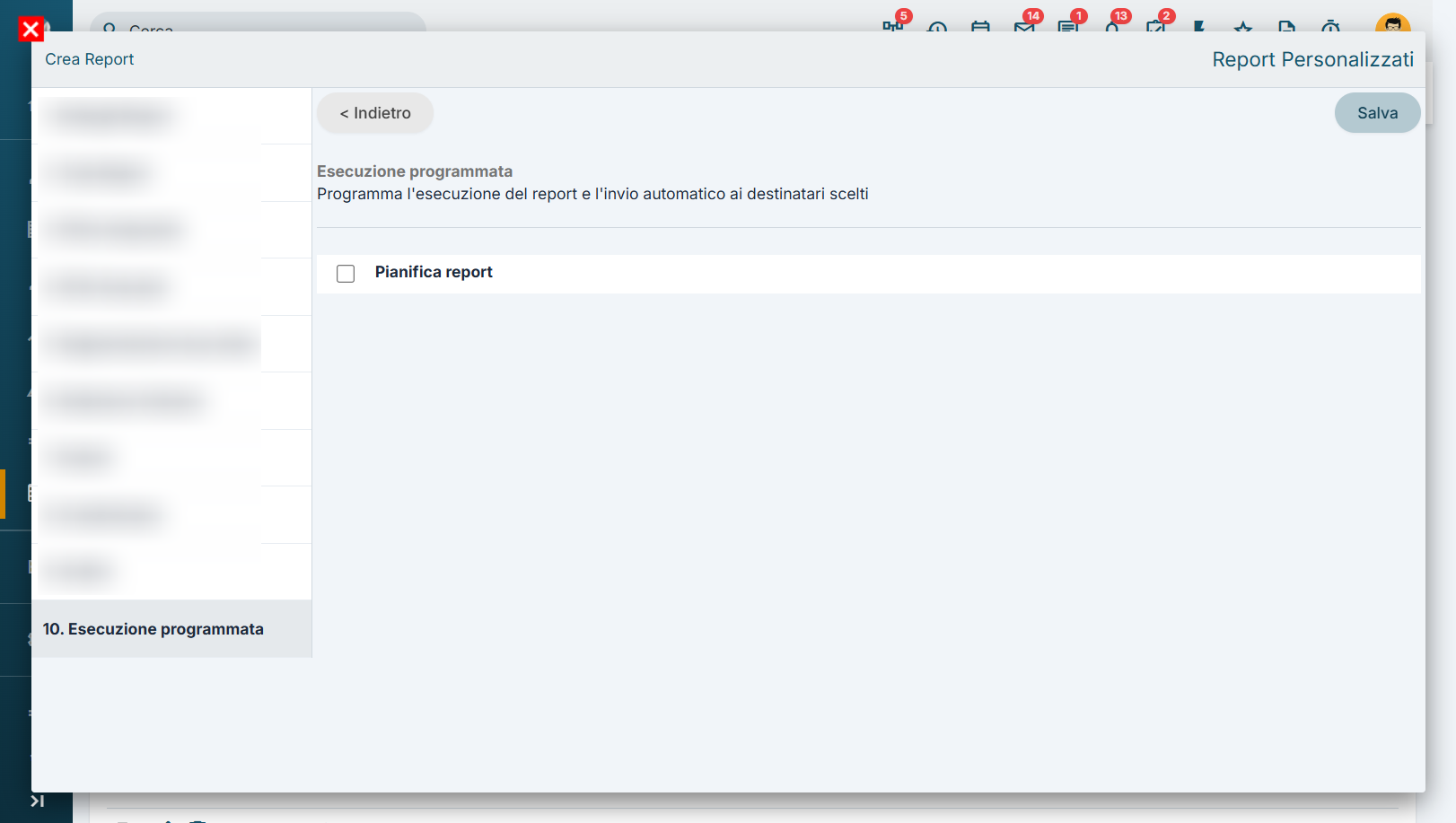Viewport: 1456px width, 823px height.
Task: Open workflow icon with badge 5
Action: tap(892, 26)
